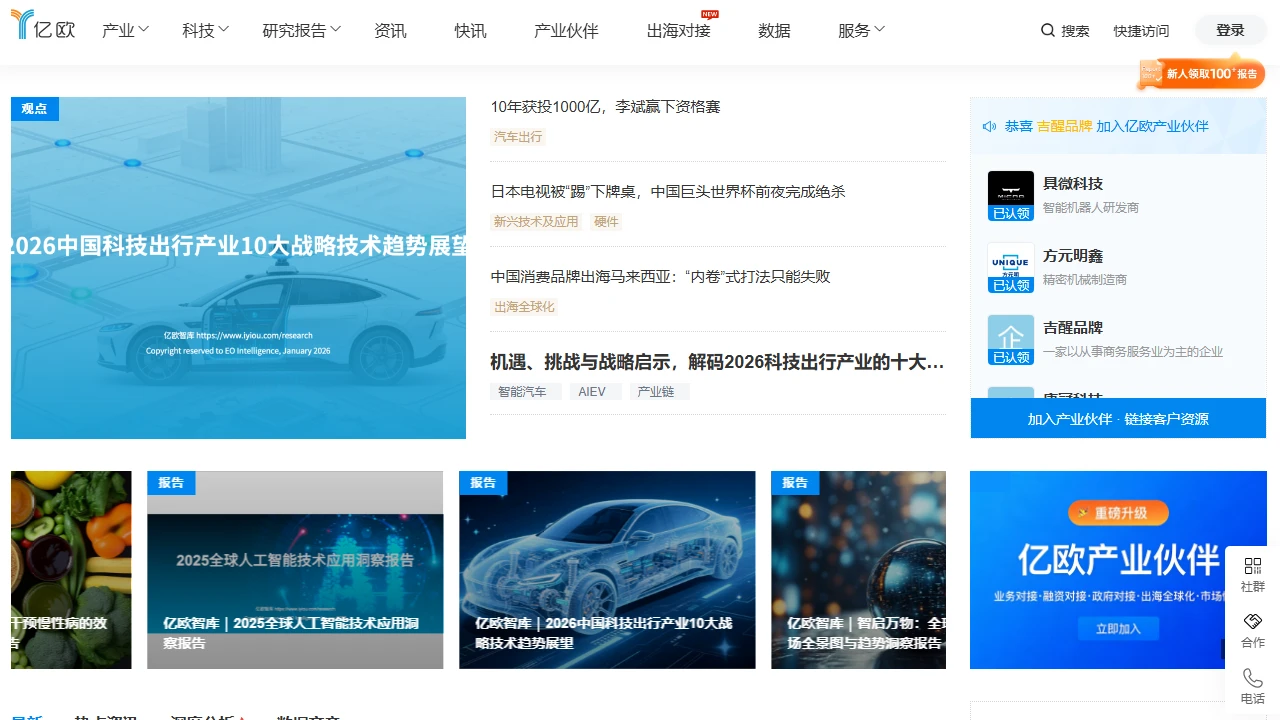Viewport: 1280px width, 720px height.
Task: Expand the 研究报告 dropdown menu
Action: click(301, 30)
